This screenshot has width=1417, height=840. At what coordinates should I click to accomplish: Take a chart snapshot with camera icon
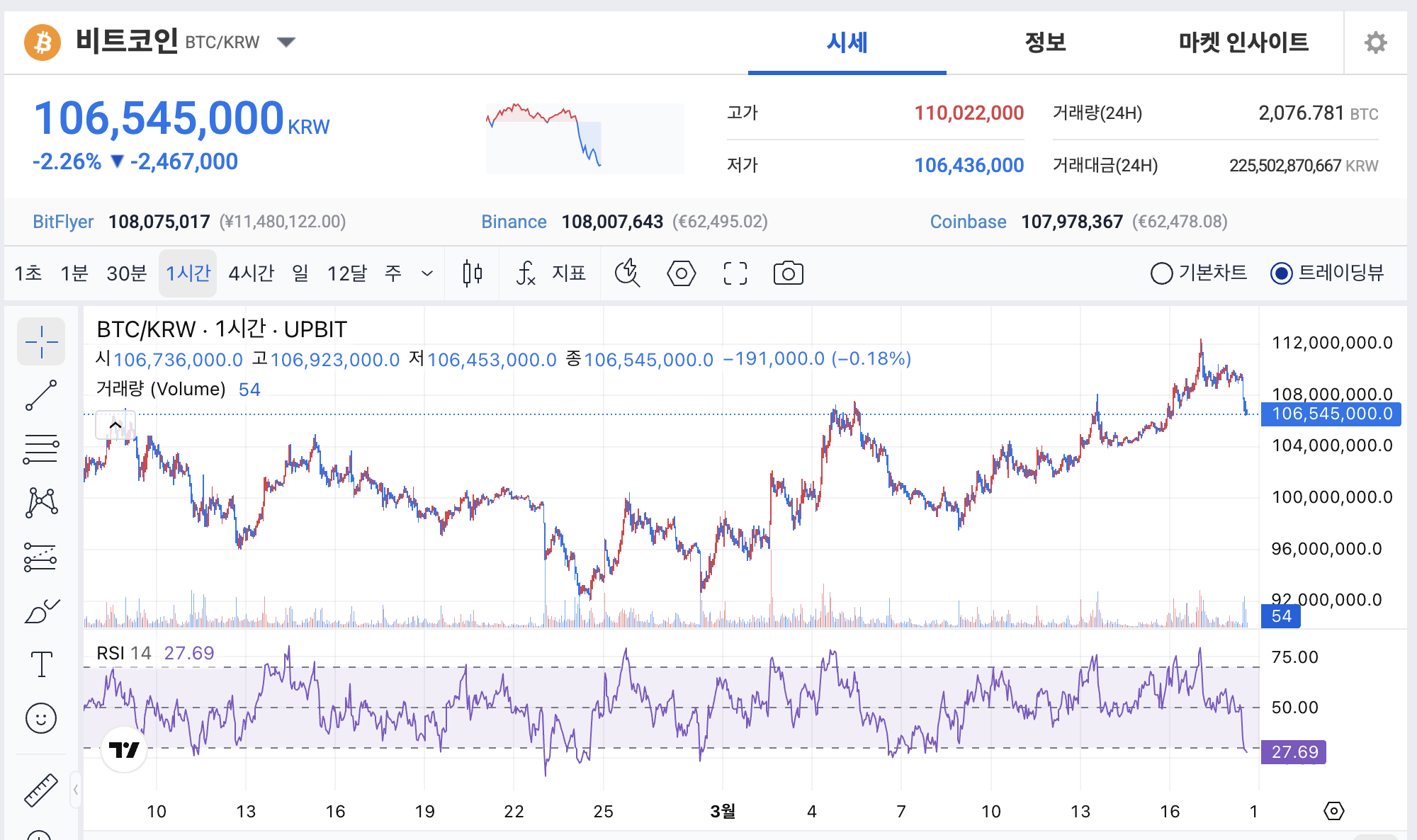[788, 273]
